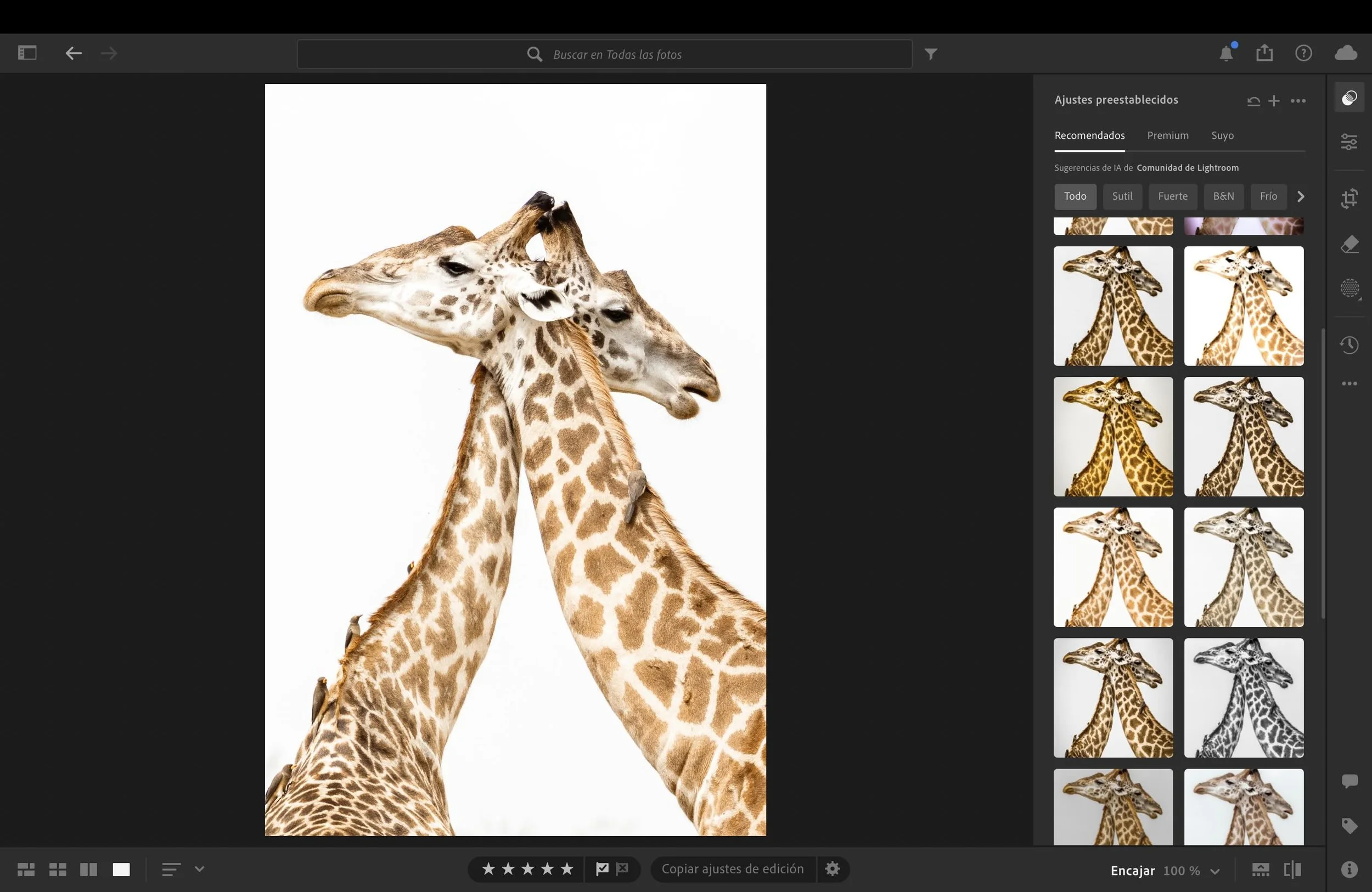Apply the black and white giraffe preset
The width and height of the screenshot is (1372, 892).
[1244, 697]
